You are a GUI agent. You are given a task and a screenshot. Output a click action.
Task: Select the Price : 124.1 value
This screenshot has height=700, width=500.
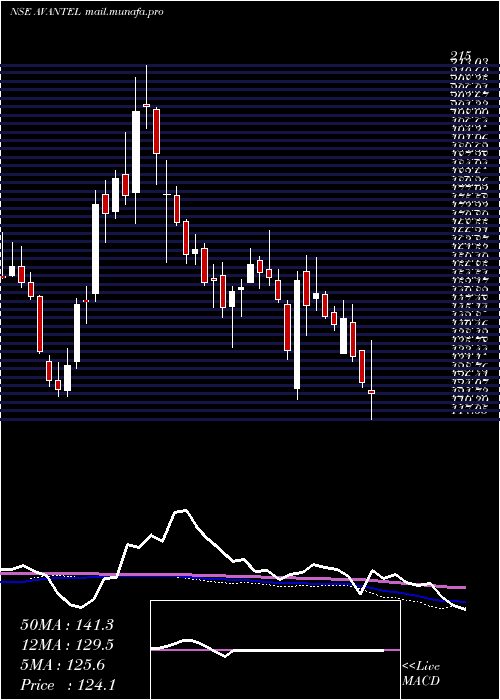click(68, 685)
